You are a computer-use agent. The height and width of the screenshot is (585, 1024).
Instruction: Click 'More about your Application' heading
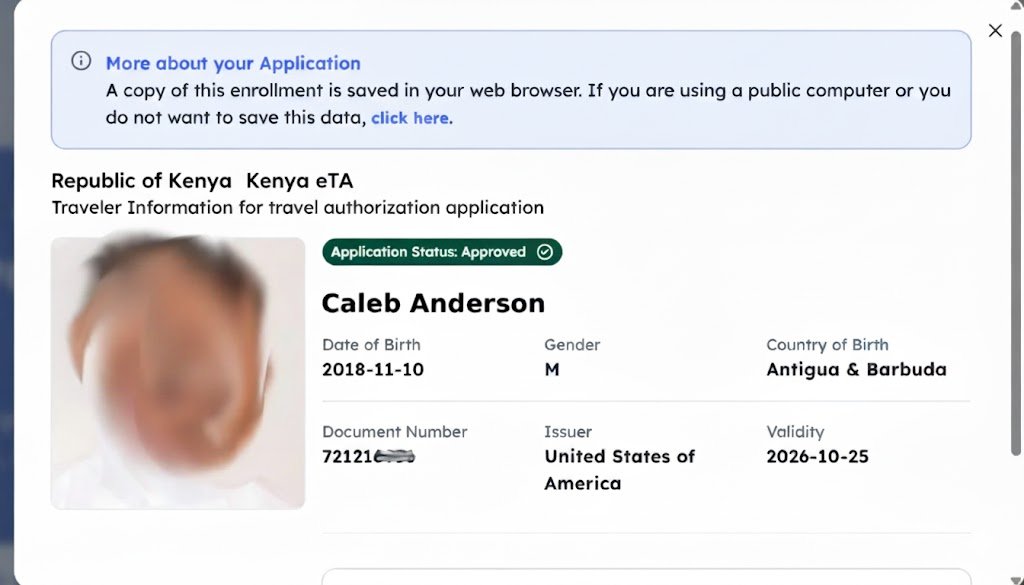[x=233, y=63]
